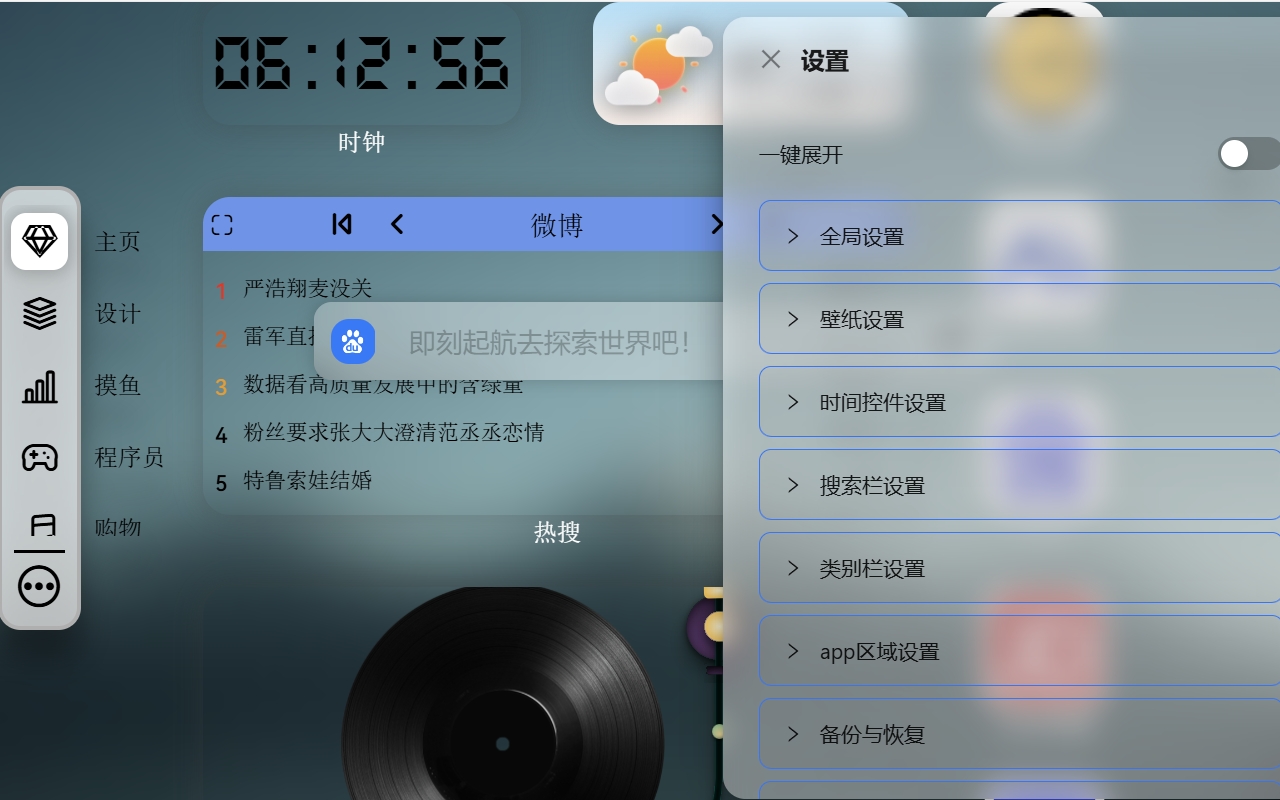Expand the 全局设置 section
This screenshot has height=800, width=1280.
(x=1019, y=236)
